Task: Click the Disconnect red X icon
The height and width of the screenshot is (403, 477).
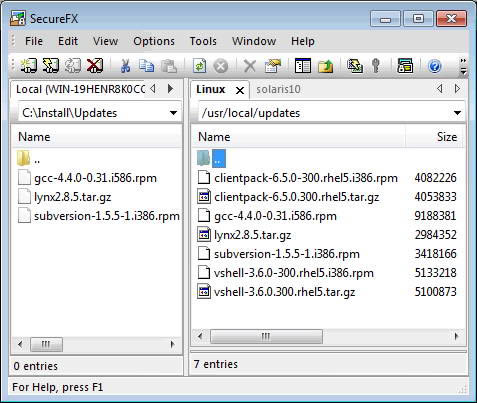Action: coord(95,65)
